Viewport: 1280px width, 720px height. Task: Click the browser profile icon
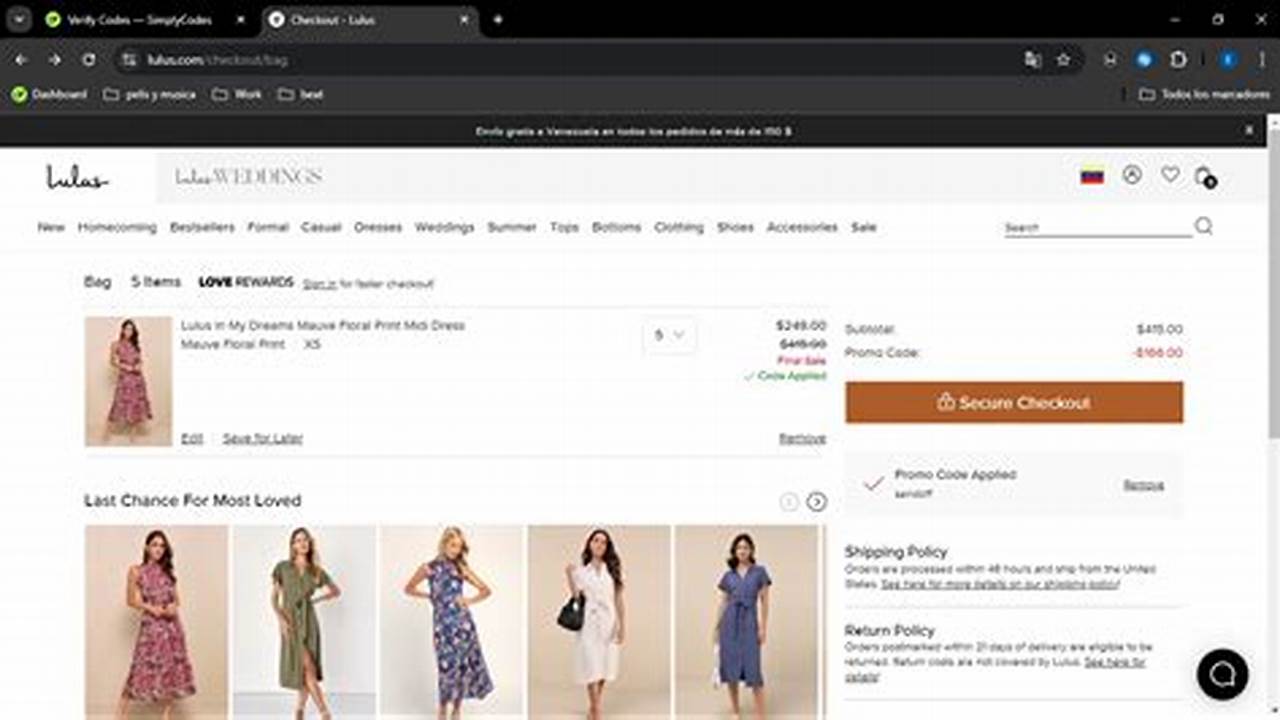pyautogui.click(x=1228, y=60)
